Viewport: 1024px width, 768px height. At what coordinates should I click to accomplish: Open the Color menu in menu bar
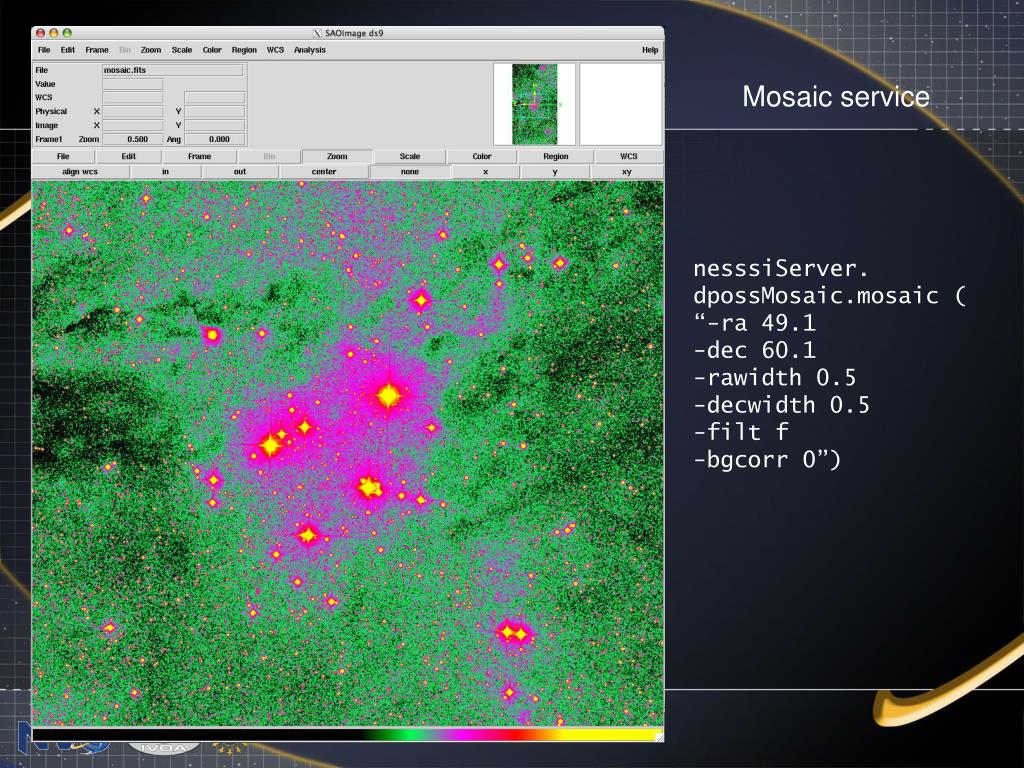(212, 50)
